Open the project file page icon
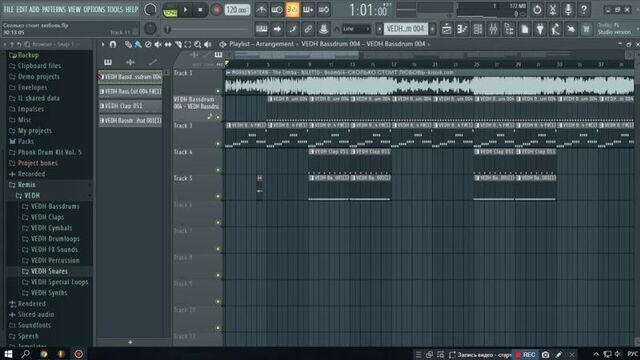 click(524, 29)
